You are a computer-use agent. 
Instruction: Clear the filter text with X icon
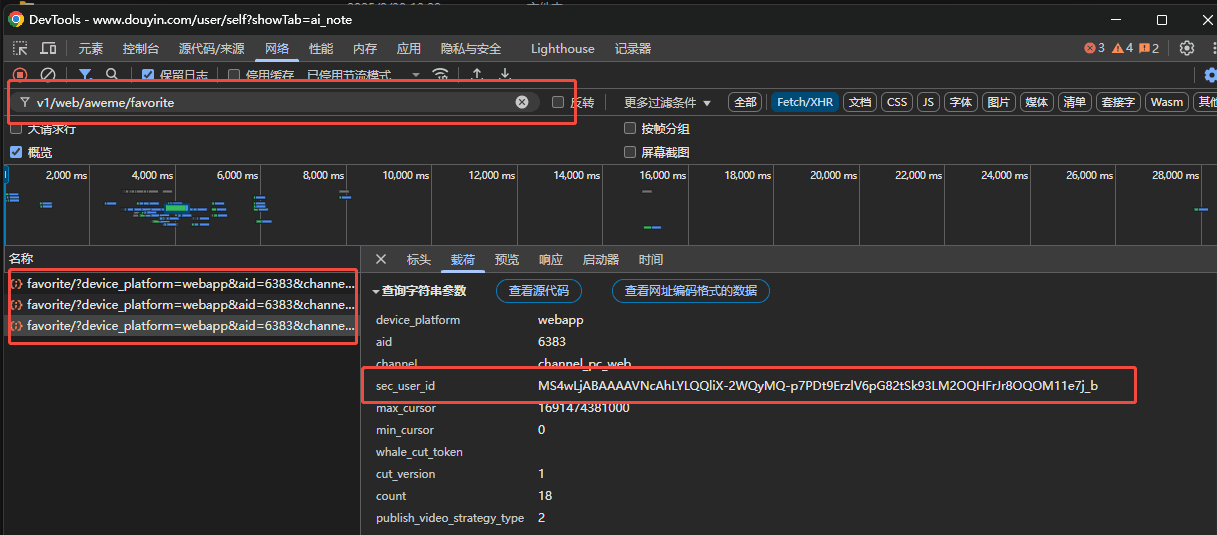[x=522, y=102]
